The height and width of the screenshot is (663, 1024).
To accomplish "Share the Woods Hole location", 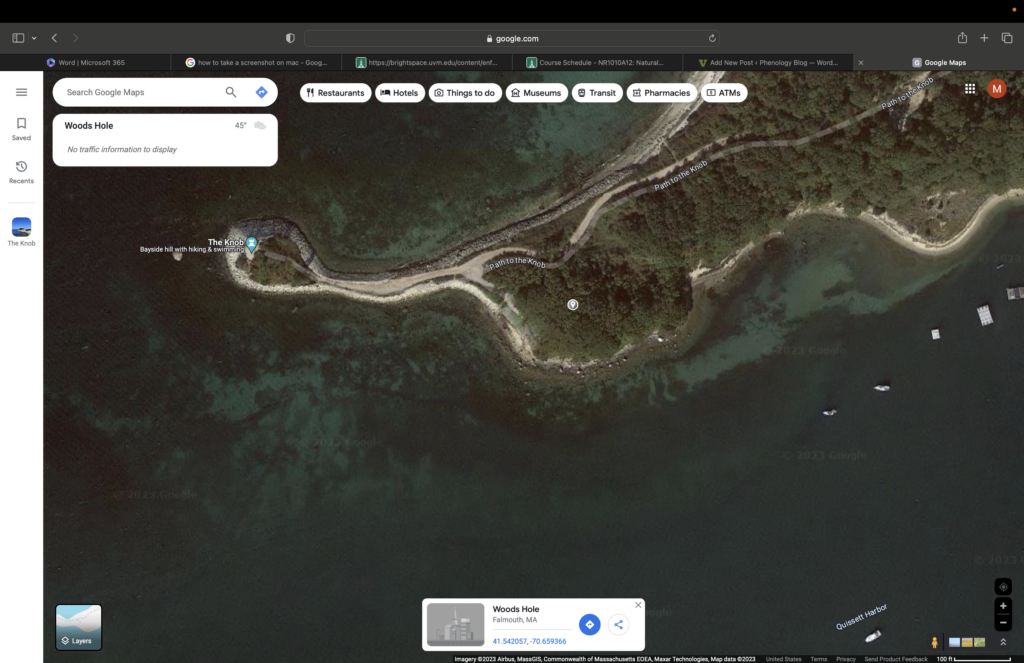I will point(618,625).
